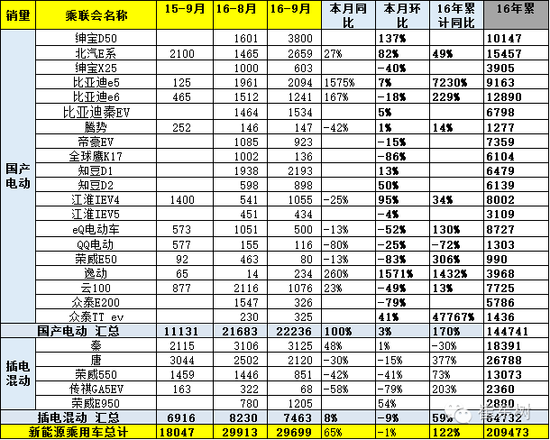Select the 众泰E200 name cell
Screen dimensions: 550x440
[96, 302]
